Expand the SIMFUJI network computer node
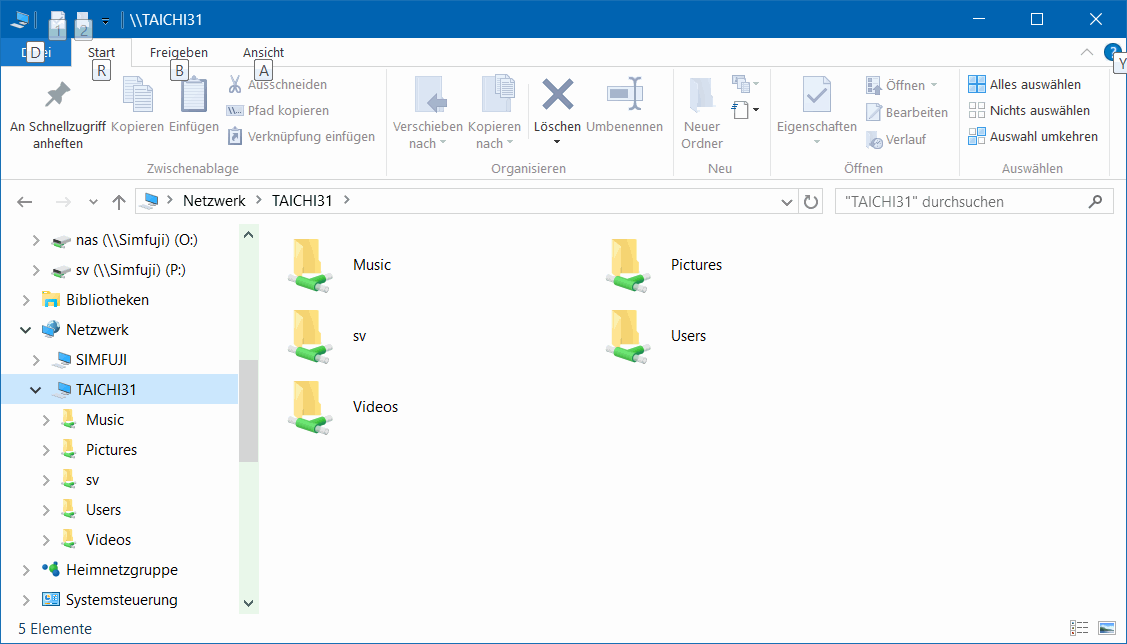Screen dimensions: 1127x644 tap(36, 360)
